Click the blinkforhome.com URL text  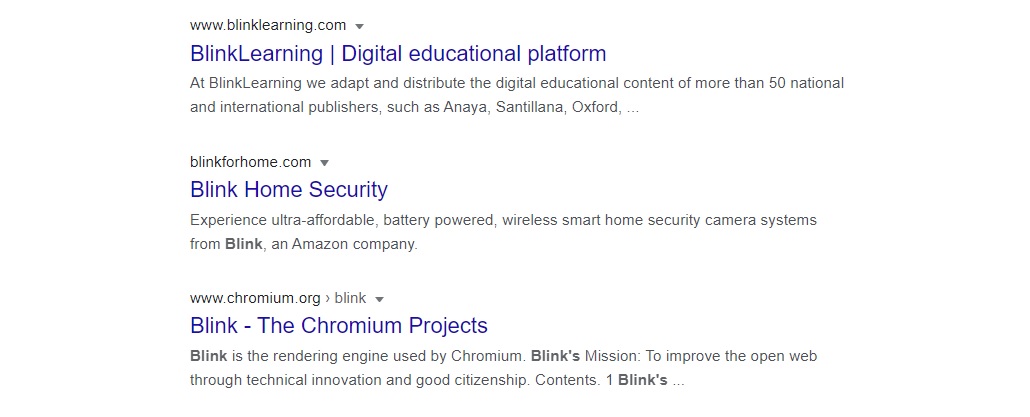point(250,161)
